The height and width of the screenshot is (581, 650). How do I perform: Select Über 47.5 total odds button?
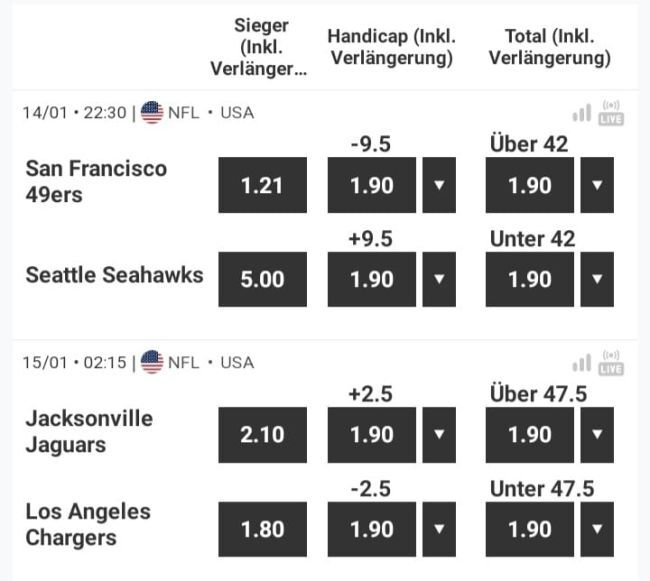[x=529, y=434]
